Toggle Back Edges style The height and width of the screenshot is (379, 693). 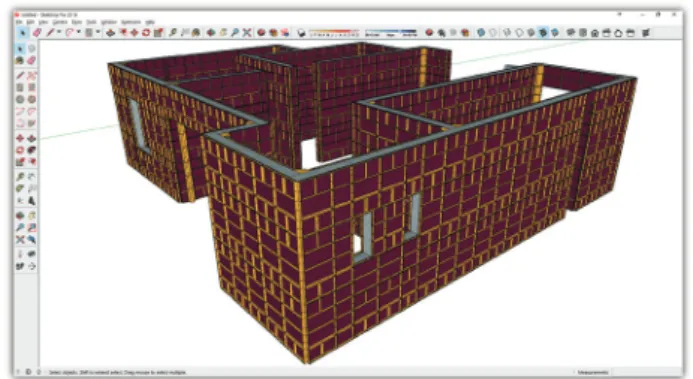click(x=492, y=32)
